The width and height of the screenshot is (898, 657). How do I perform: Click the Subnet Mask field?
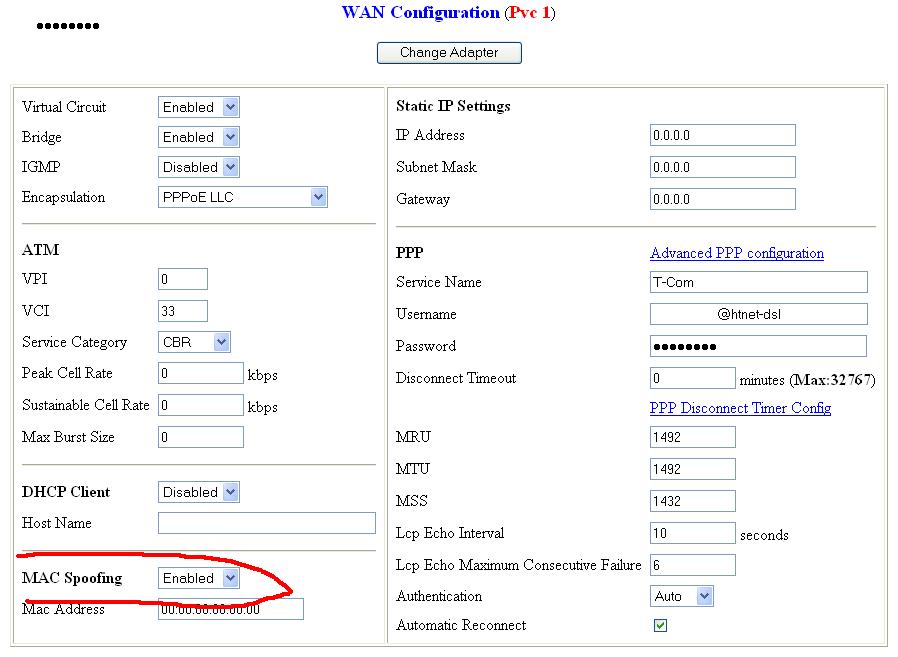tap(723, 167)
